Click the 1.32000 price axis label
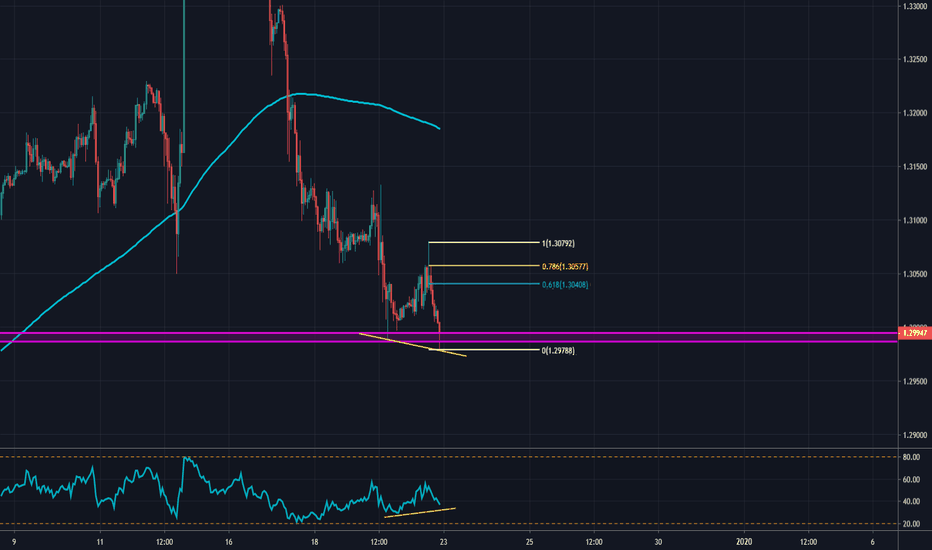 [912, 113]
